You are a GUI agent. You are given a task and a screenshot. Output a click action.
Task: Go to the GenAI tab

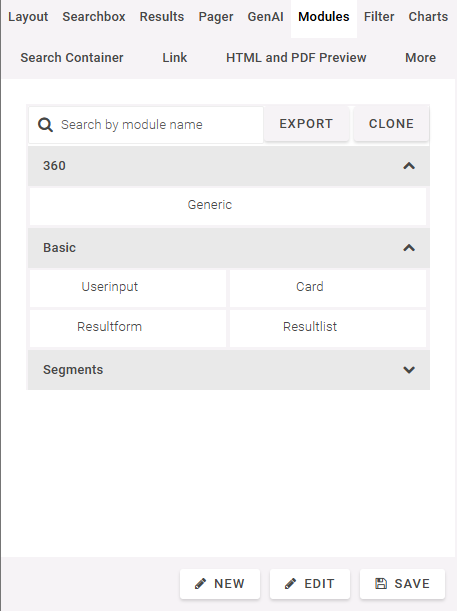265,17
